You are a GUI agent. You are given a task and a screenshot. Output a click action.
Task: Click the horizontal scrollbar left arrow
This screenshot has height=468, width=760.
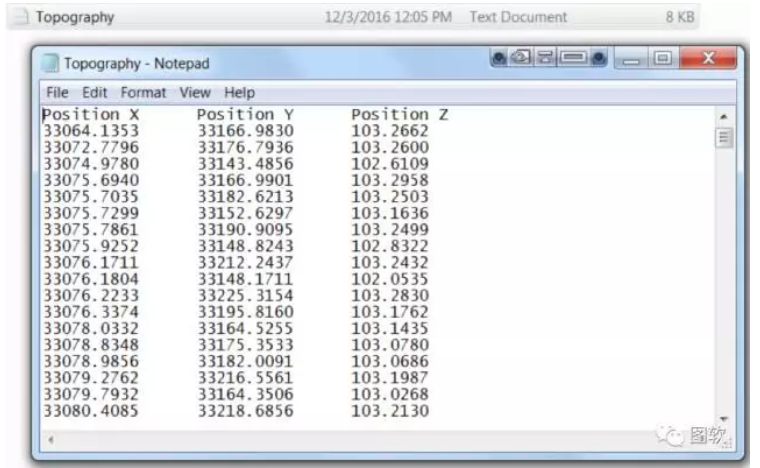tap(50, 440)
